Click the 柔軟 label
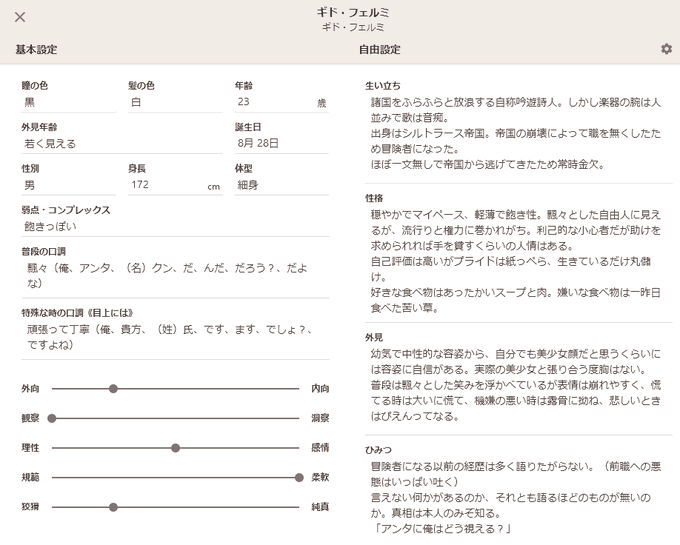Screen dimensions: 680x545 [x=320, y=477]
